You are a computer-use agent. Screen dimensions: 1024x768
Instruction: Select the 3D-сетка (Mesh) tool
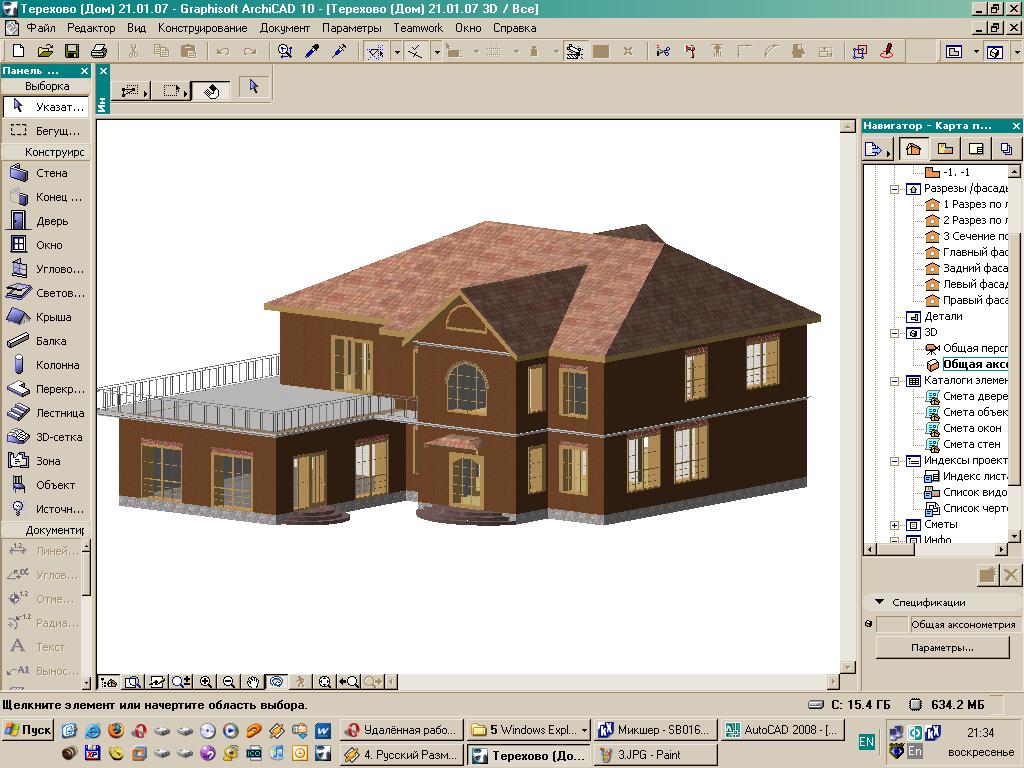[44, 437]
